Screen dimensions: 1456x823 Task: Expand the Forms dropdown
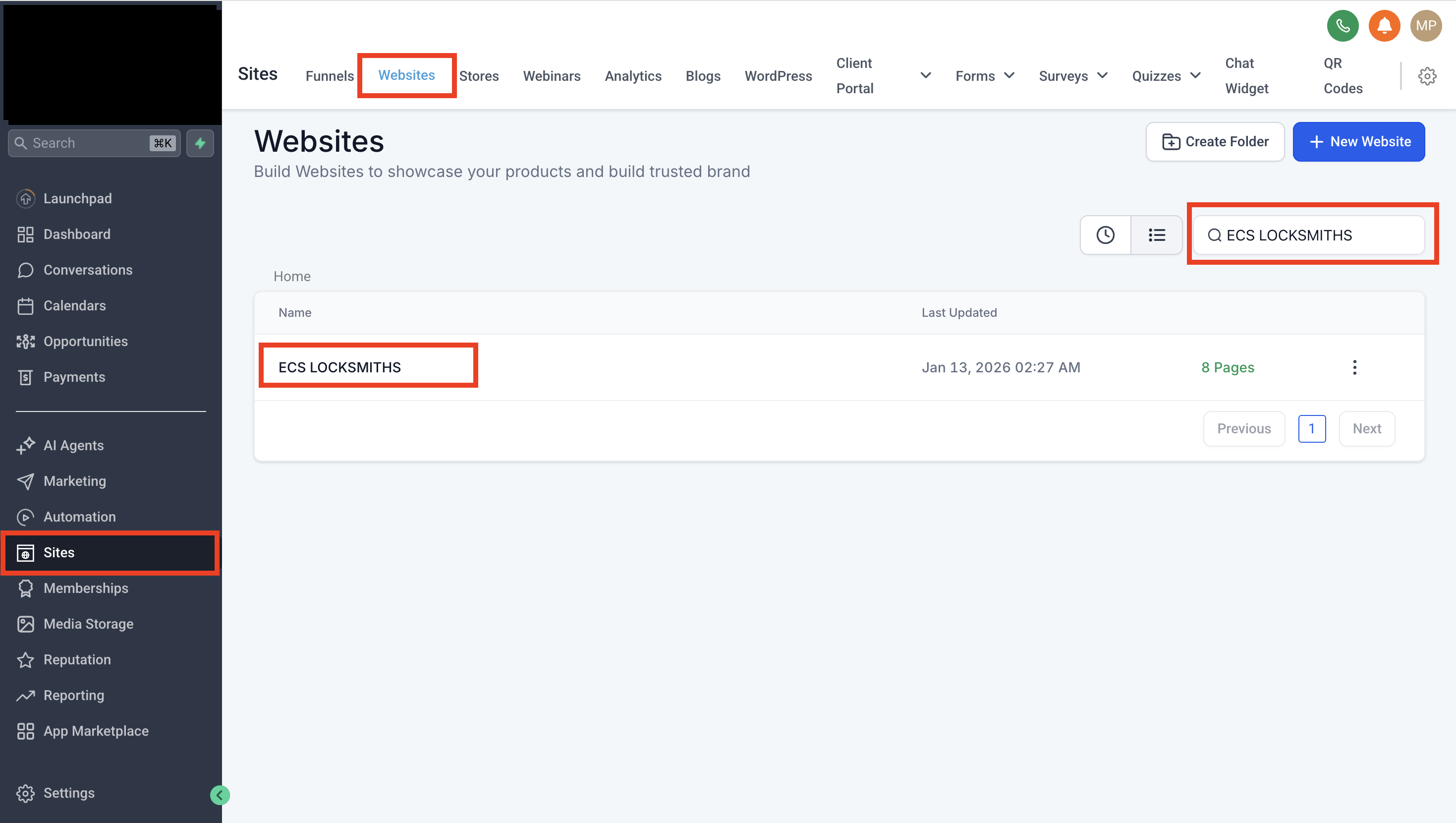pyautogui.click(x=985, y=75)
